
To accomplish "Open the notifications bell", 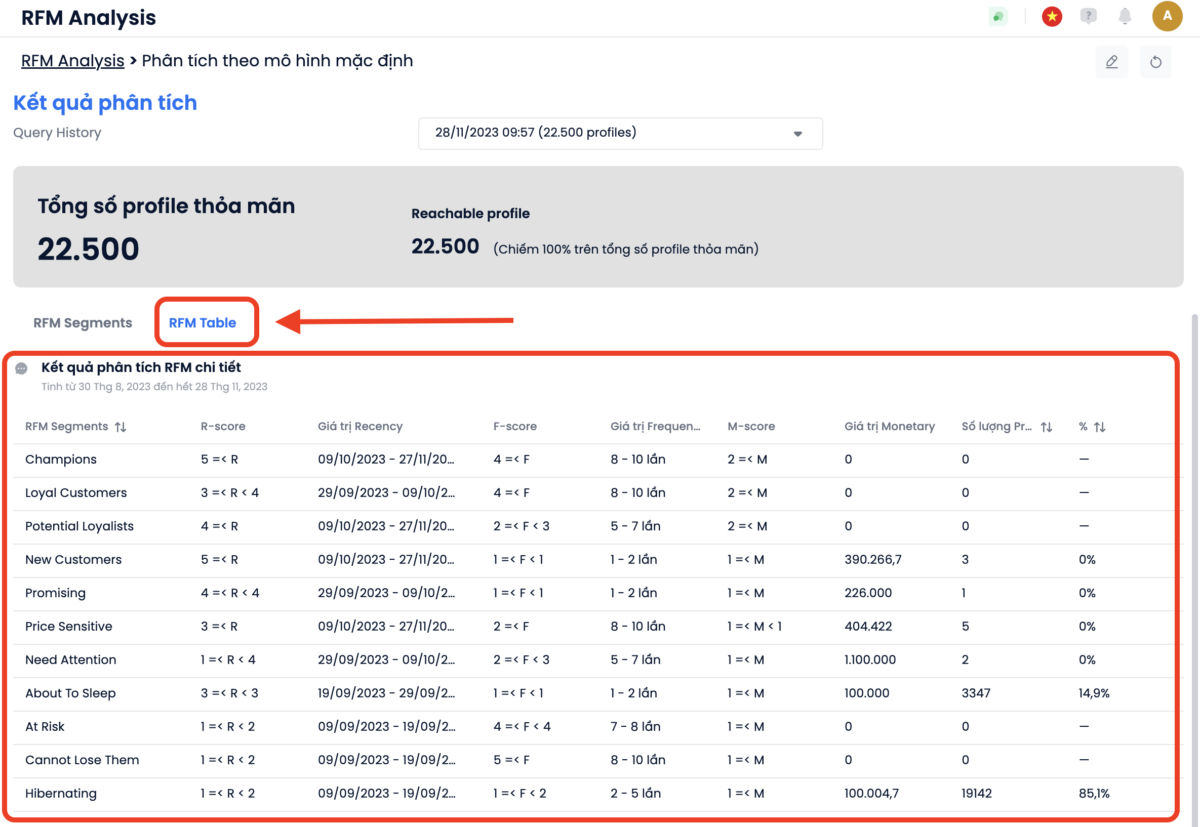I will [1125, 17].
